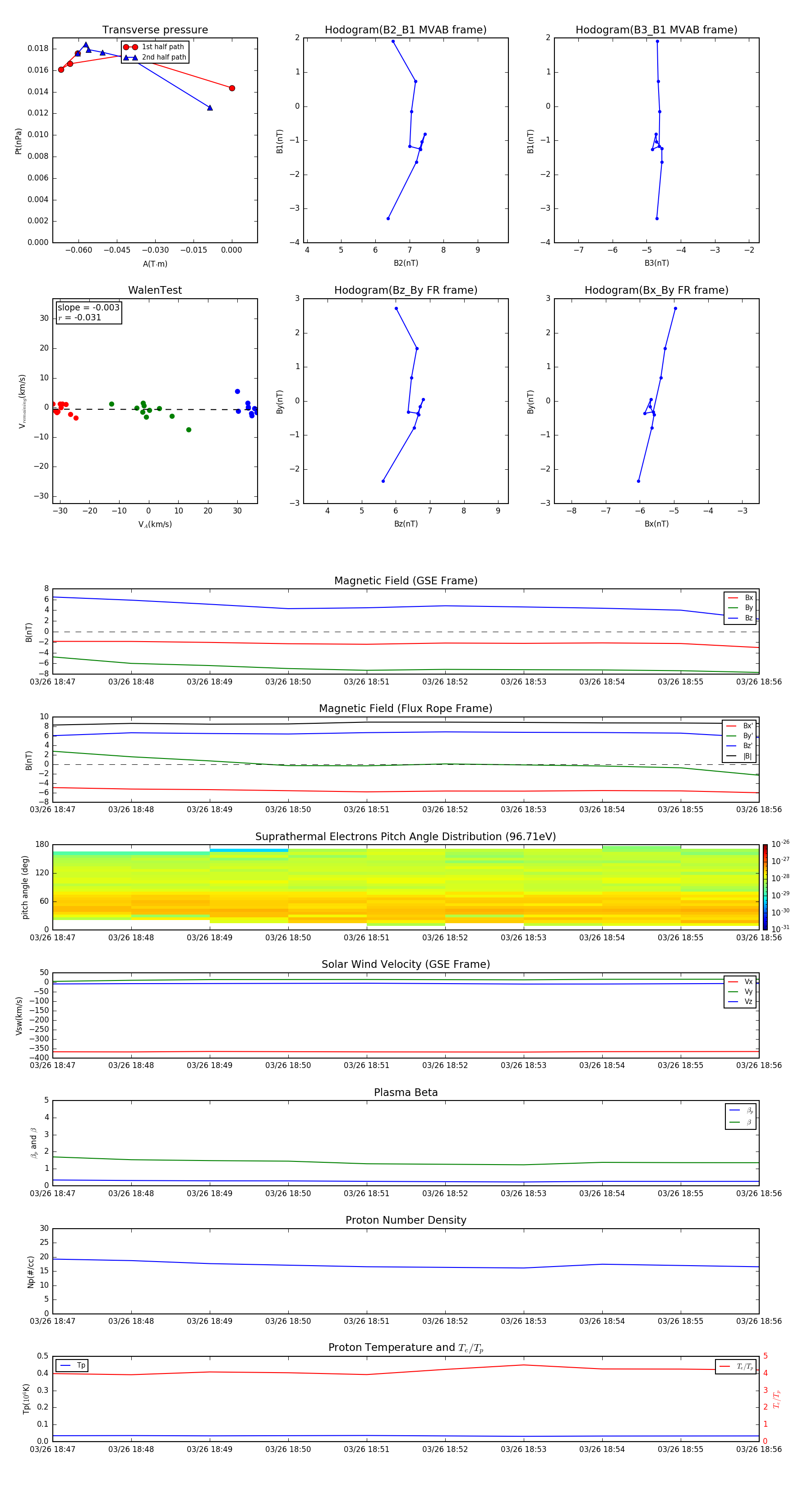Click the 'Hodogram(Bx_By FR frame)' title
The image size is (812, 1489).
[x=656, y=290]
